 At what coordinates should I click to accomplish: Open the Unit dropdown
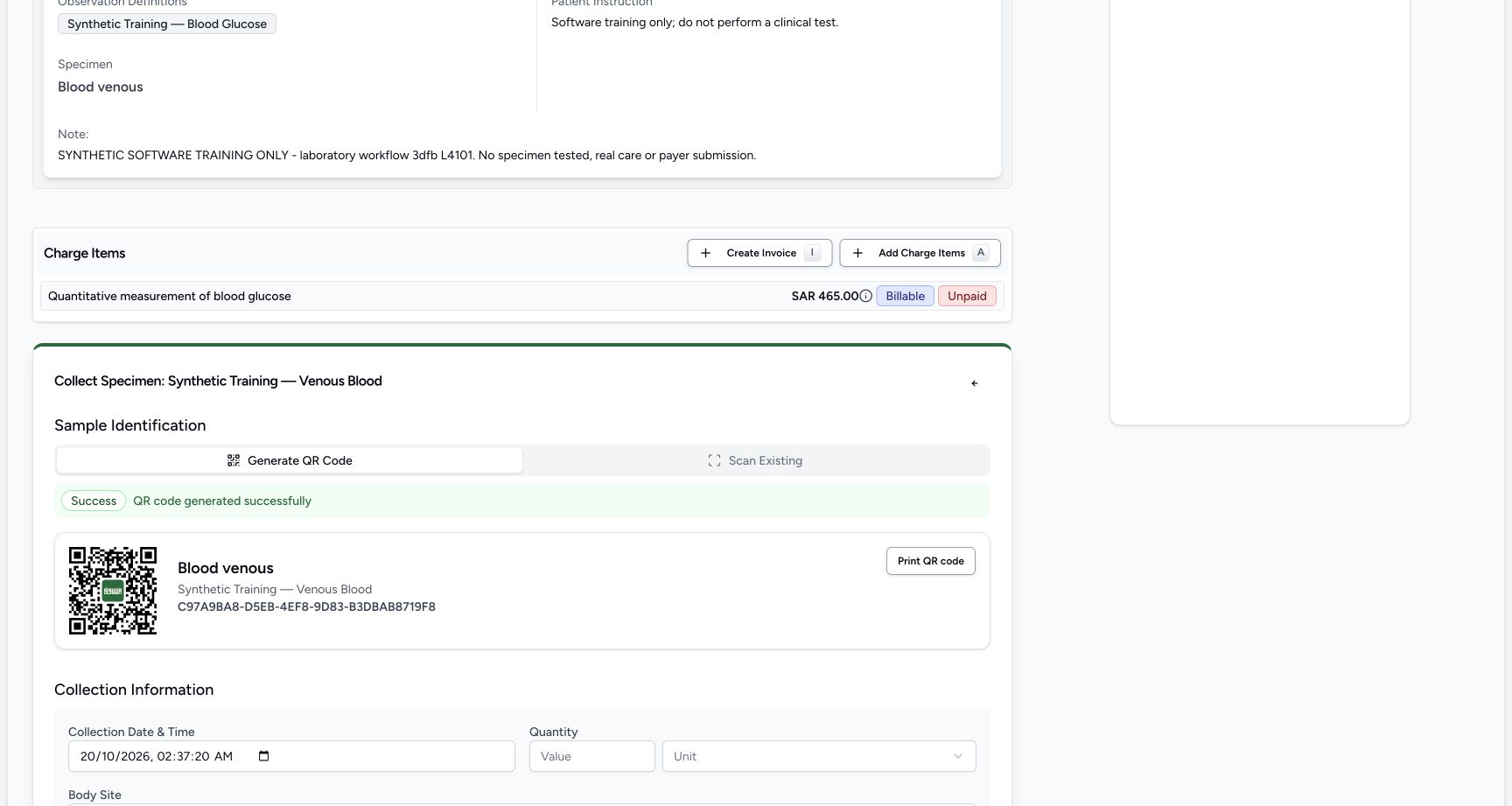pyautogui.click(x=819, y=756)
